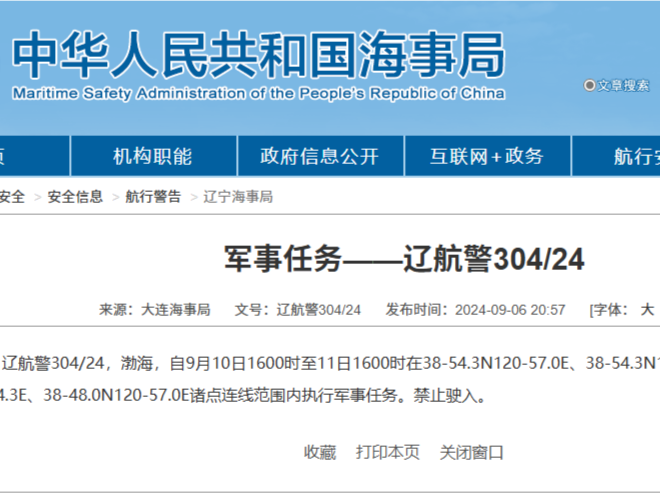The image size is (660, 496).
Task: Click 打印本页 to print
Action: (388, 453)
